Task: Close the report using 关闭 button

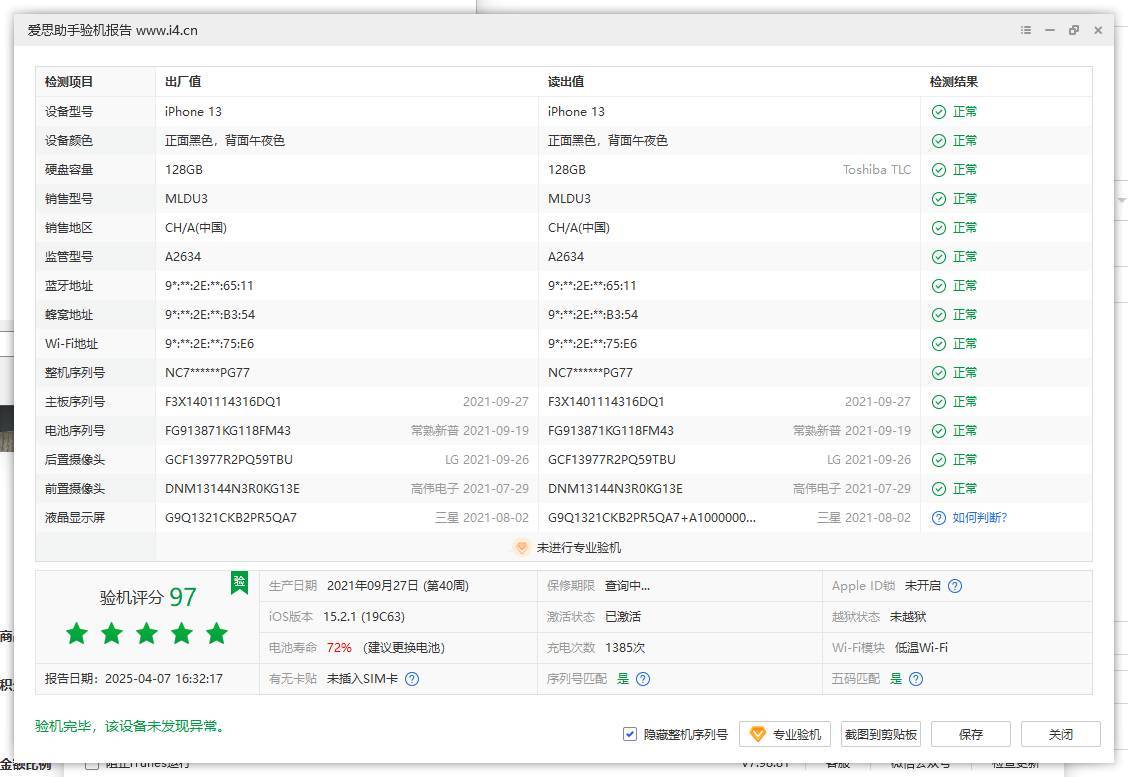Action: (1060, 735)
